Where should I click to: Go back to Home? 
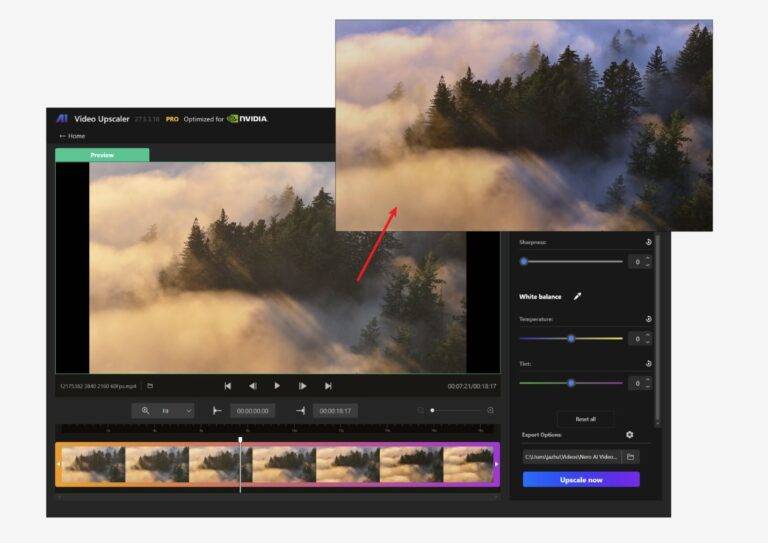[x=72, y=136]
